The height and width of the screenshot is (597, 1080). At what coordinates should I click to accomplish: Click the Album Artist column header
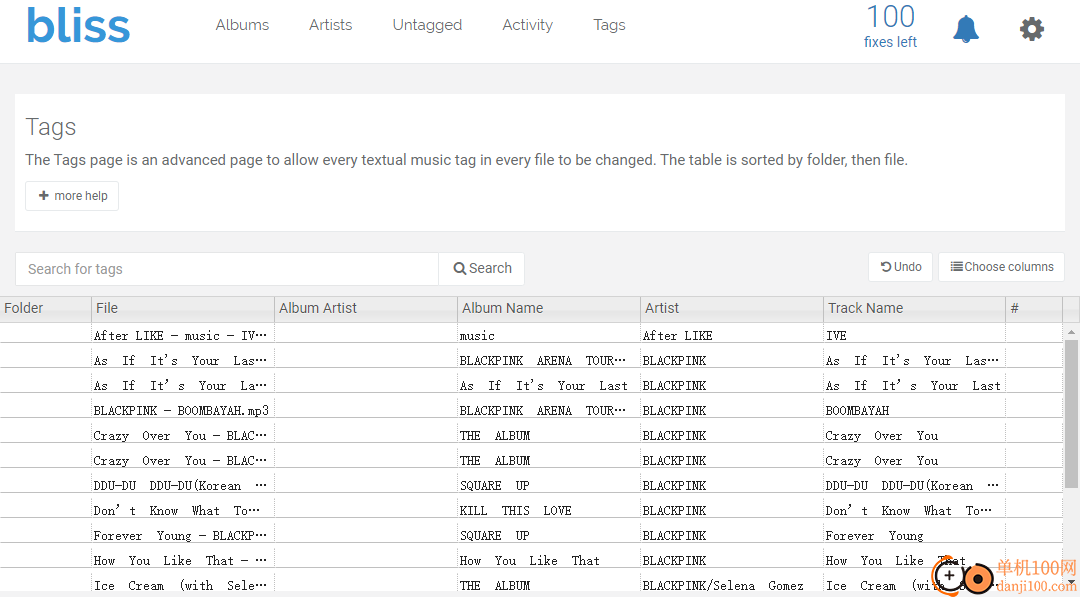(366, 308)
